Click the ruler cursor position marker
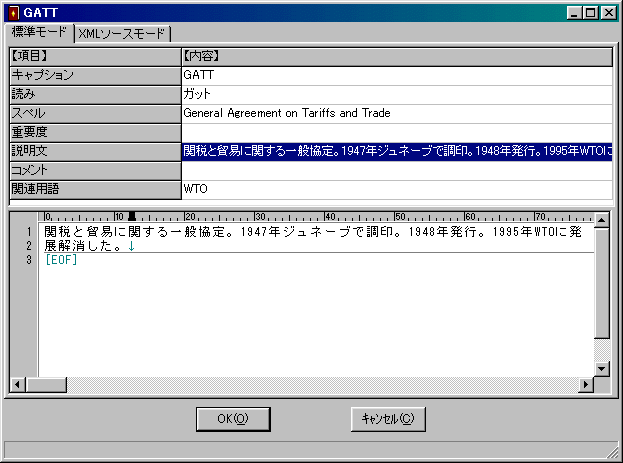Screen dimensions: 623x463 (131, 216)
